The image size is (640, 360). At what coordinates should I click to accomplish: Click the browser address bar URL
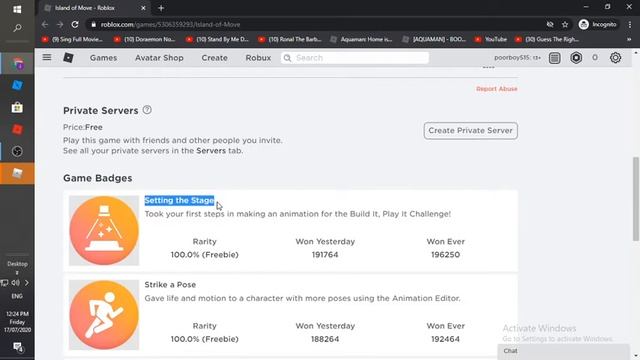pyautogui.click(x=170, y=24)
